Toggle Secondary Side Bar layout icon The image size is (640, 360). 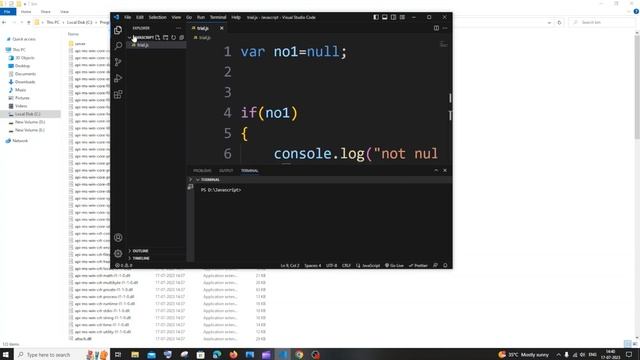coord(393,17)
